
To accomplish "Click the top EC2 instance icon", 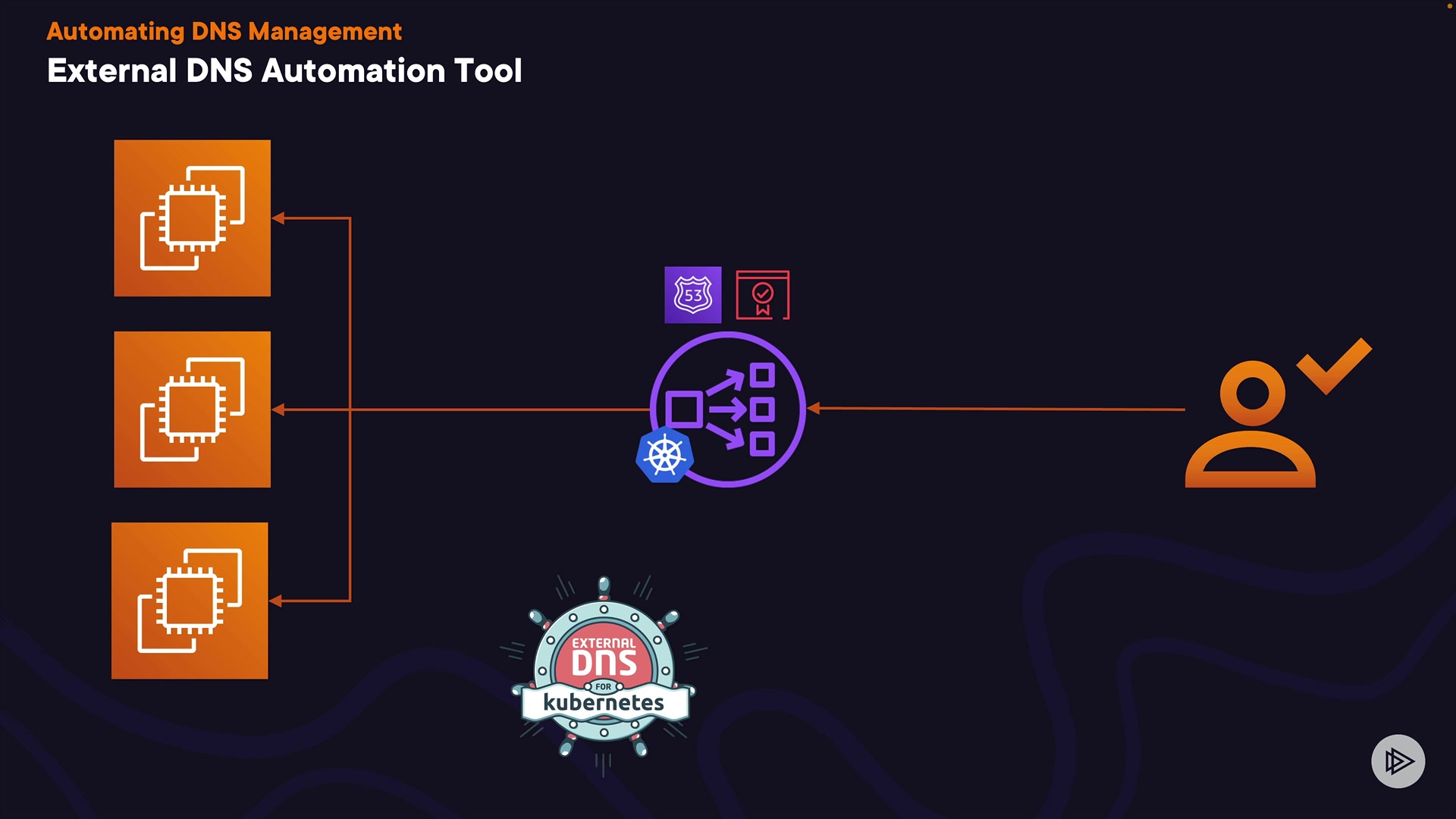I will (192, 218).
